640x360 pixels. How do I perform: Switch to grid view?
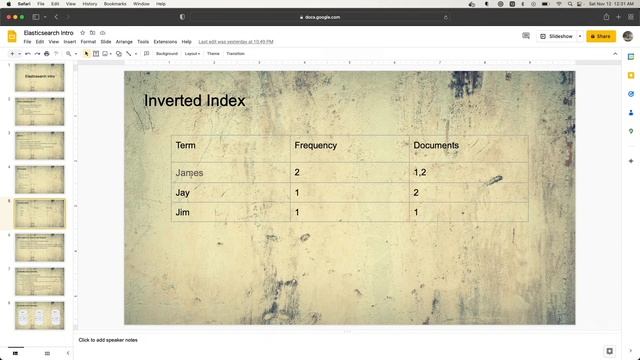click(47, 353)
